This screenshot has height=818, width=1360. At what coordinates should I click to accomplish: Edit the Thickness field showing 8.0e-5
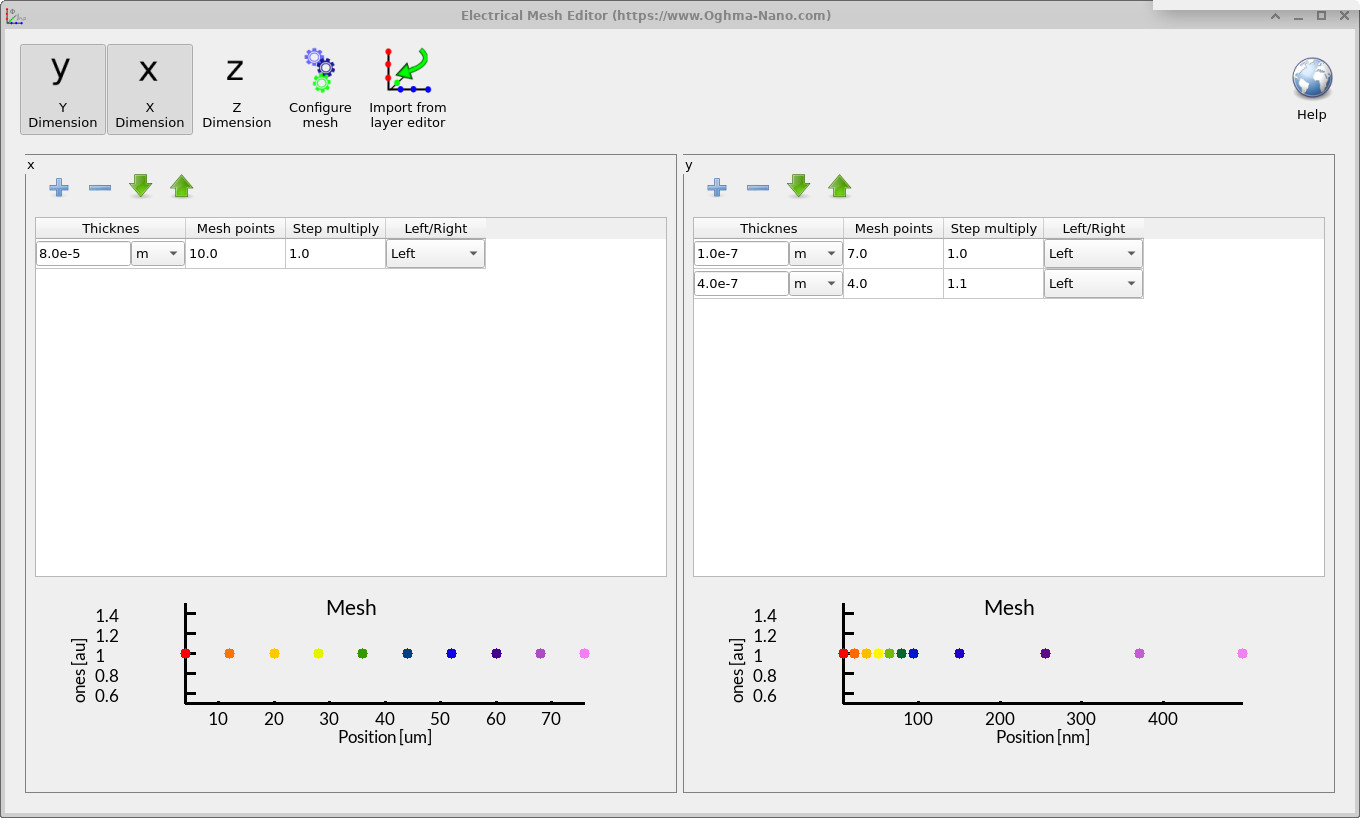(x=82, y=253)
